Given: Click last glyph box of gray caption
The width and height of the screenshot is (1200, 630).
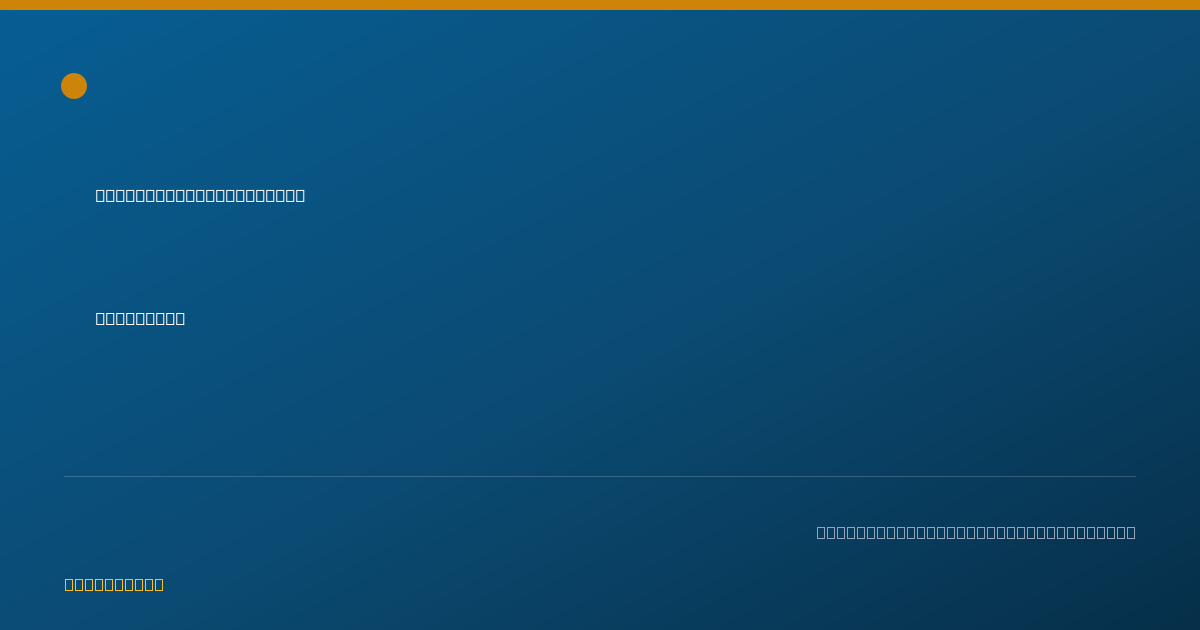Looking at the screenshot, I should [1131, 532].
